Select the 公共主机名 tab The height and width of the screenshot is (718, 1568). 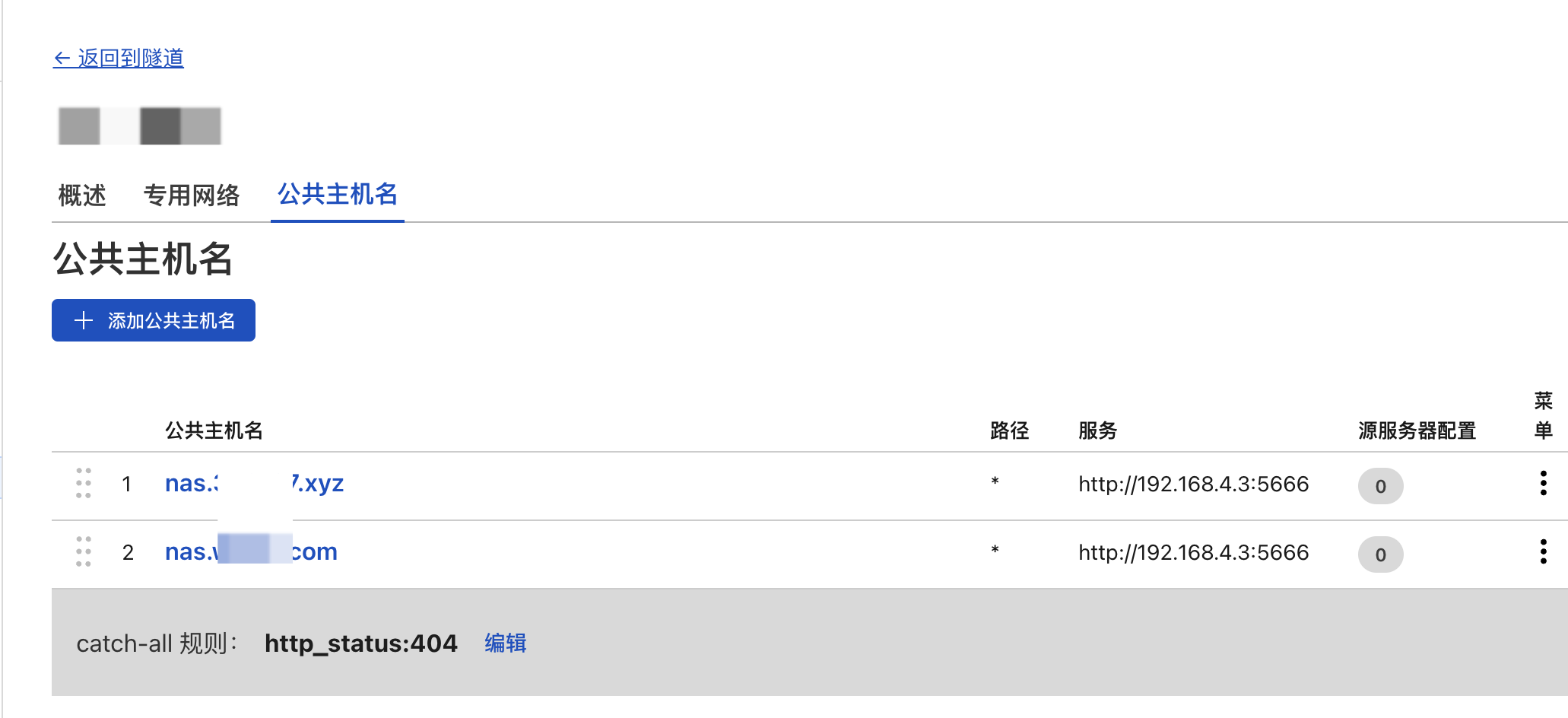[x=338, y=195]
